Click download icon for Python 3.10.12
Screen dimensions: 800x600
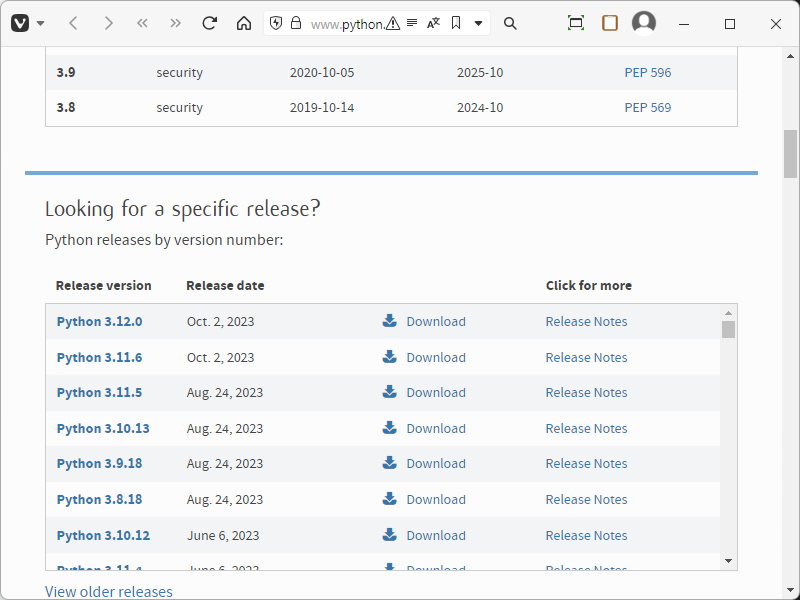390,534
